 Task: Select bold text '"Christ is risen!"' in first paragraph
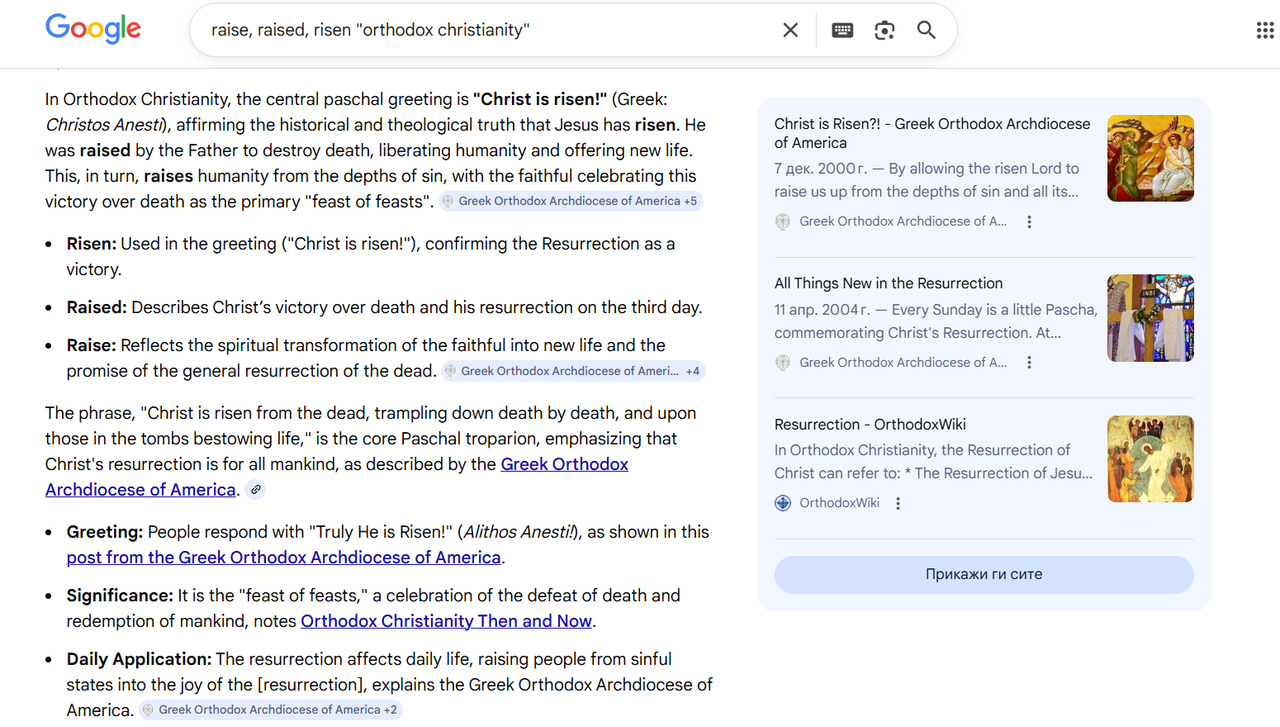tap(541, 99)
